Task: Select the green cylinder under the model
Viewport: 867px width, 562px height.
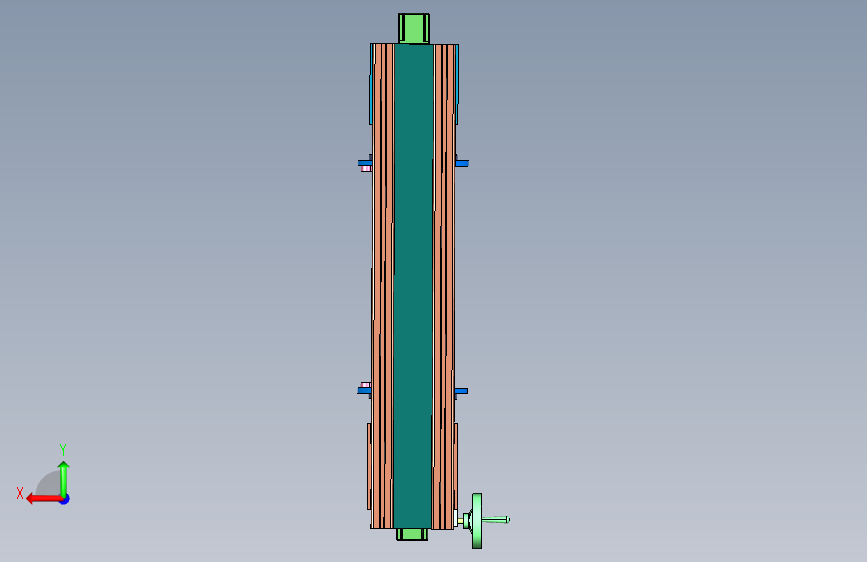Action: [412, 534]
